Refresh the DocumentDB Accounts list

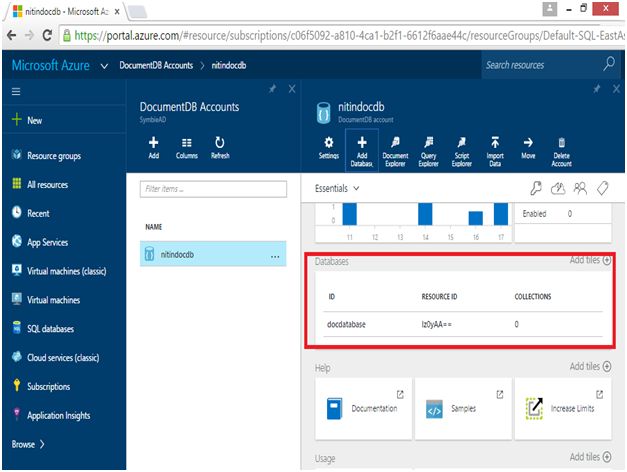pos(220,148)
